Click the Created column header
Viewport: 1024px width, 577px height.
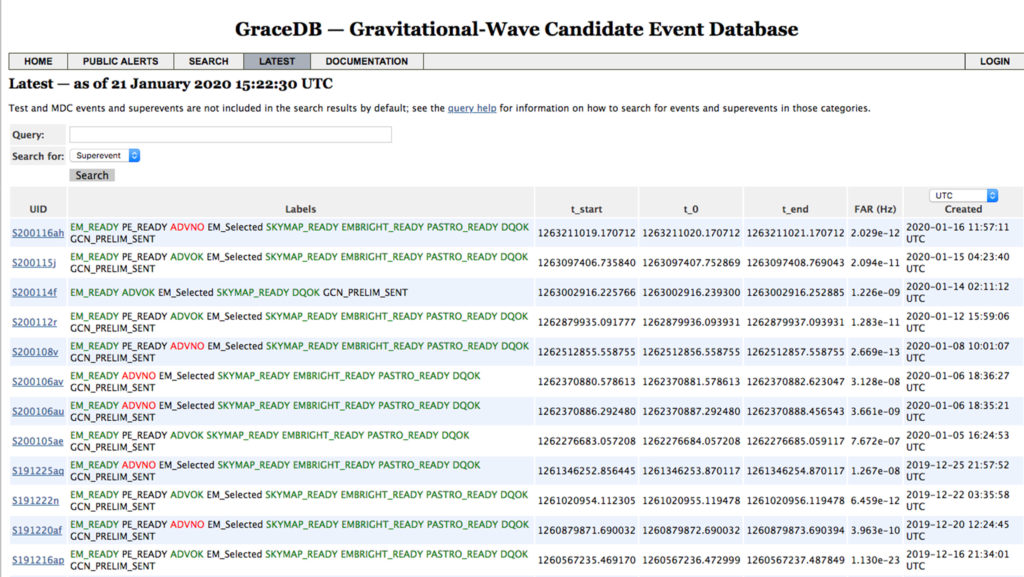click(963, 209)
